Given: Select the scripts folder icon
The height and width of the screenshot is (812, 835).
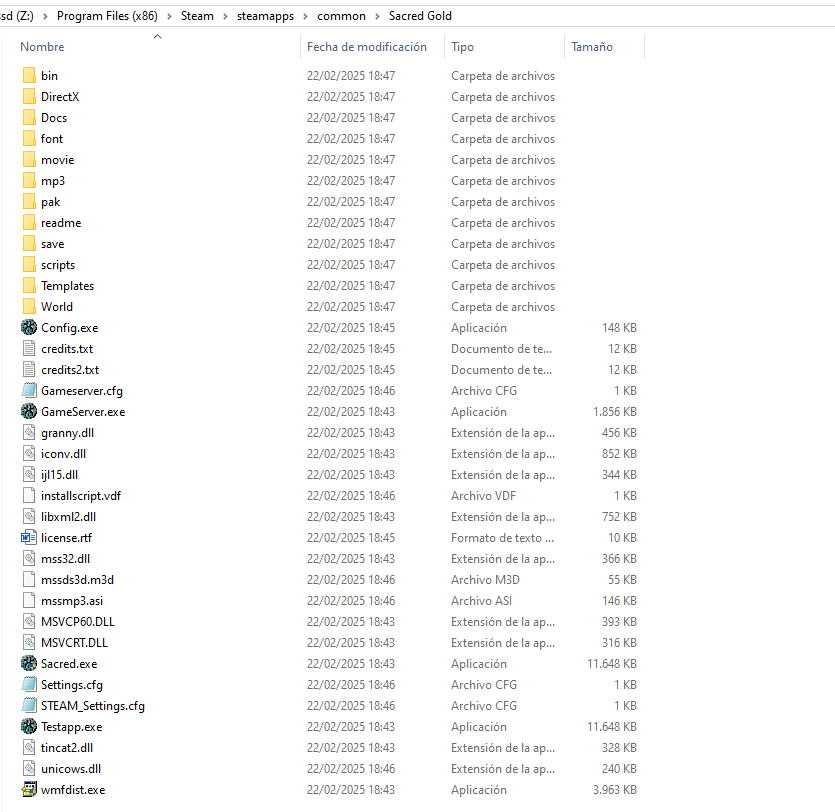Looking at the screenshot, I should [x=29, y=265].
